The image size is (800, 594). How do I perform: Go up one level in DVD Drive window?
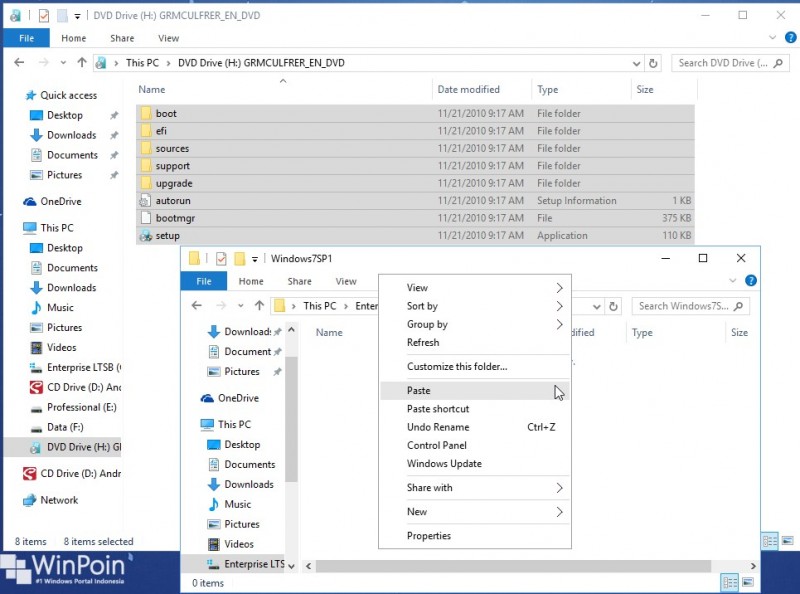pyautogui.click(x=82, y=63)
